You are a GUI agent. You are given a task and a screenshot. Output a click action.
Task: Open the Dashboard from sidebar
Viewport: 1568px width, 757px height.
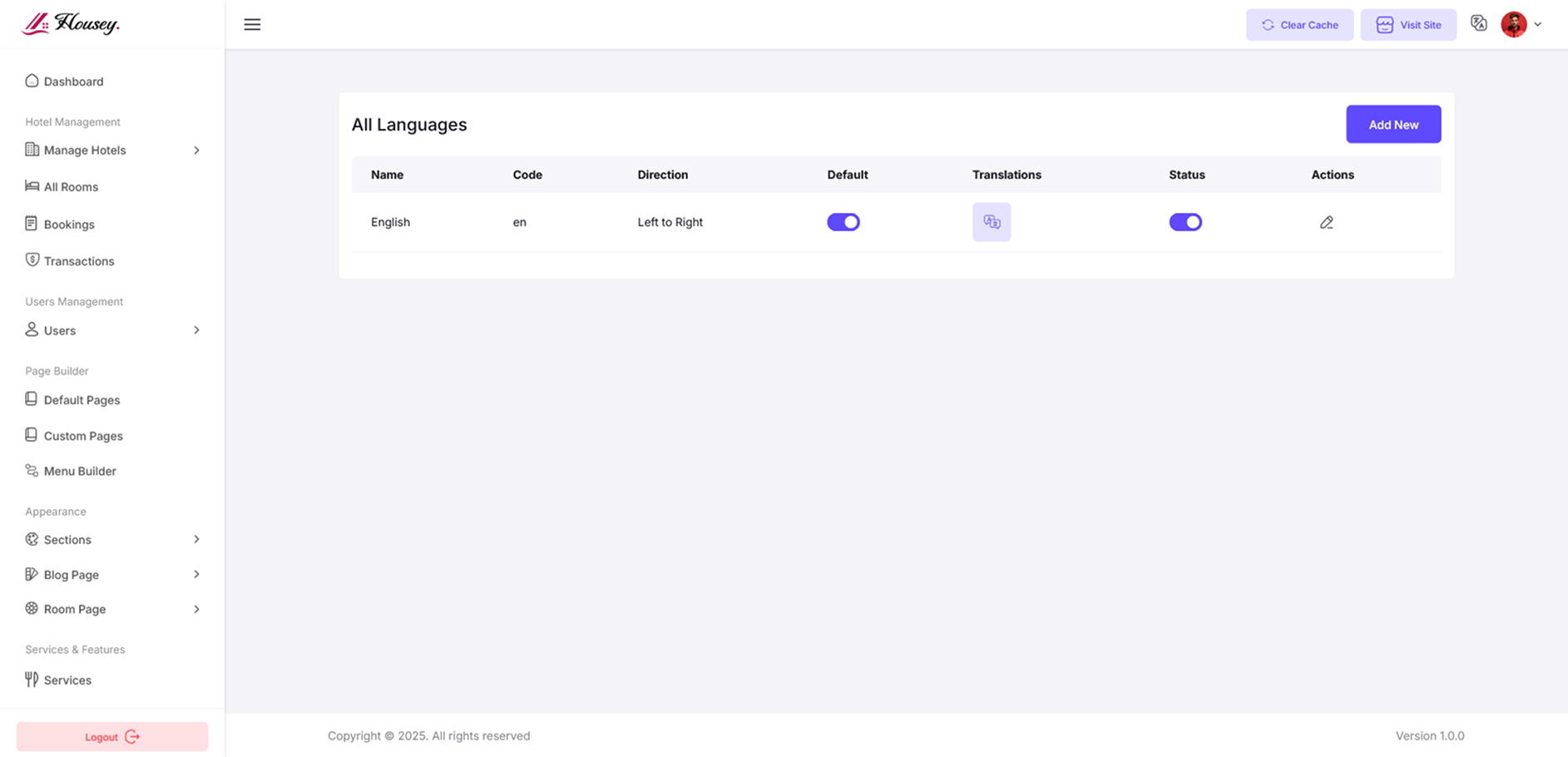[73, 82]
